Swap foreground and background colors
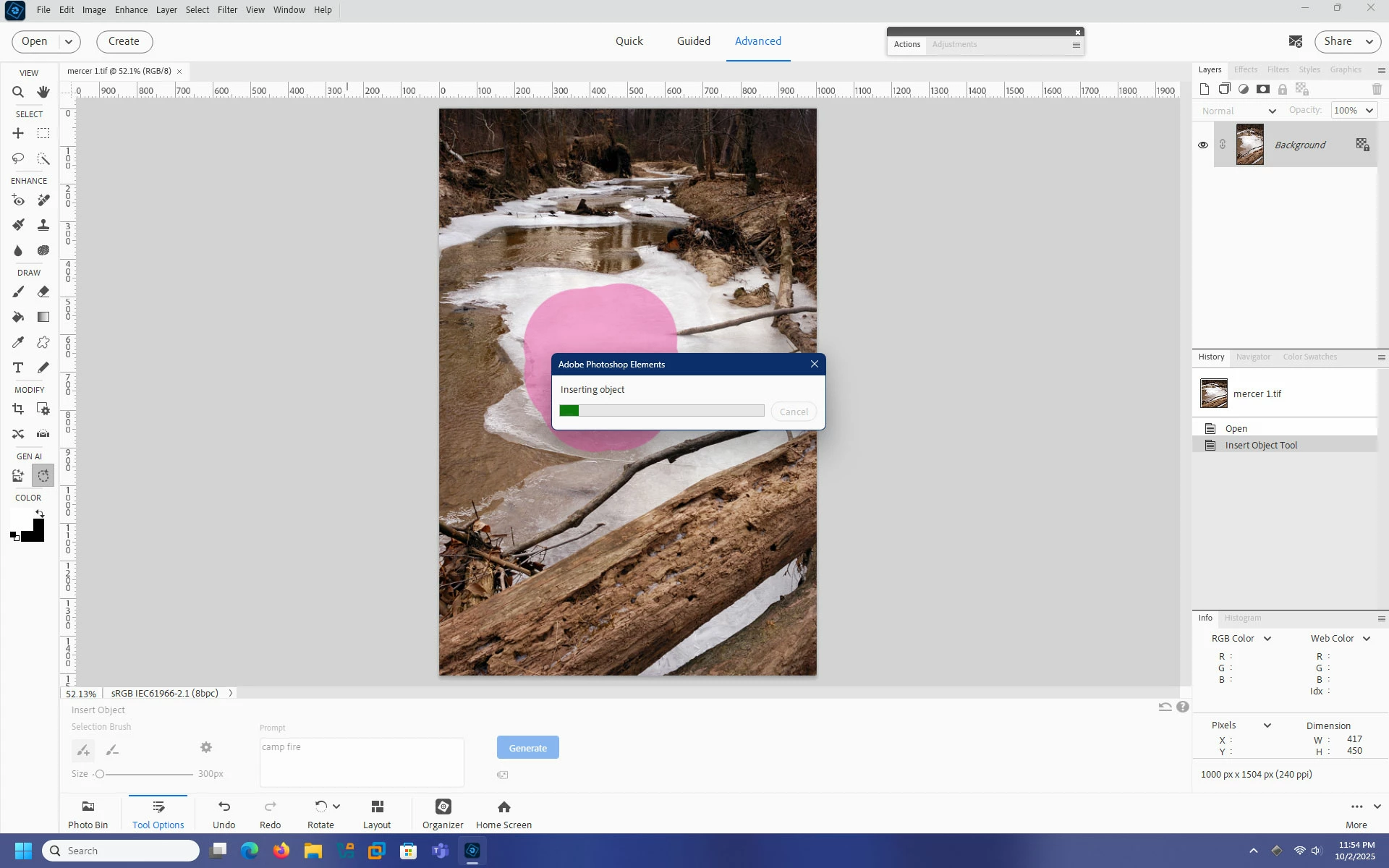The width and height of the screenshot is (1389, 868). (40, 514)
